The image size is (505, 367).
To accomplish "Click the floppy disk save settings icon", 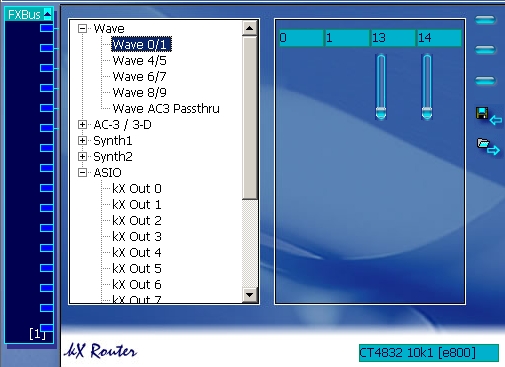I will 488,116.
